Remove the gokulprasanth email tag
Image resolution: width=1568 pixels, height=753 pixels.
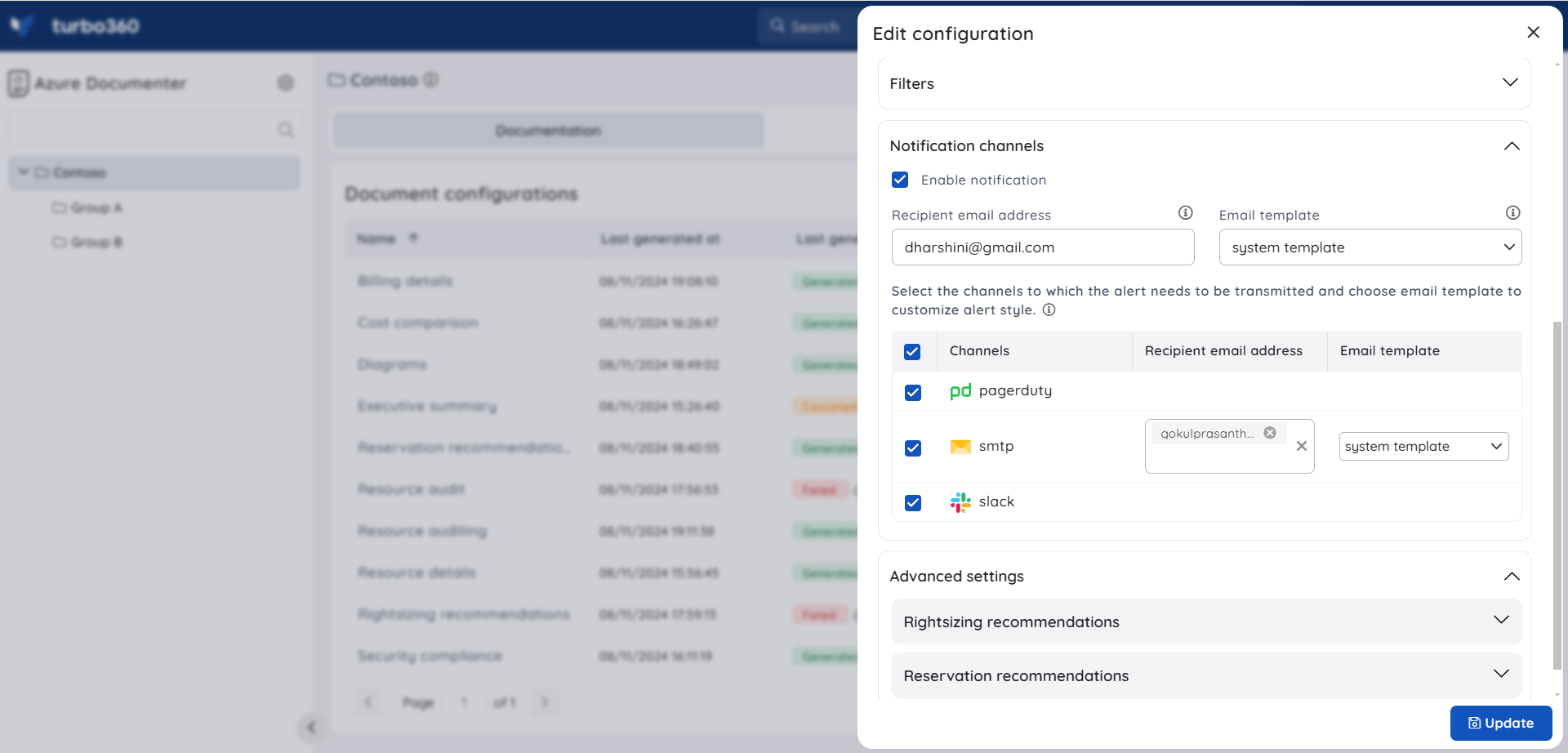pos(1270,433)
